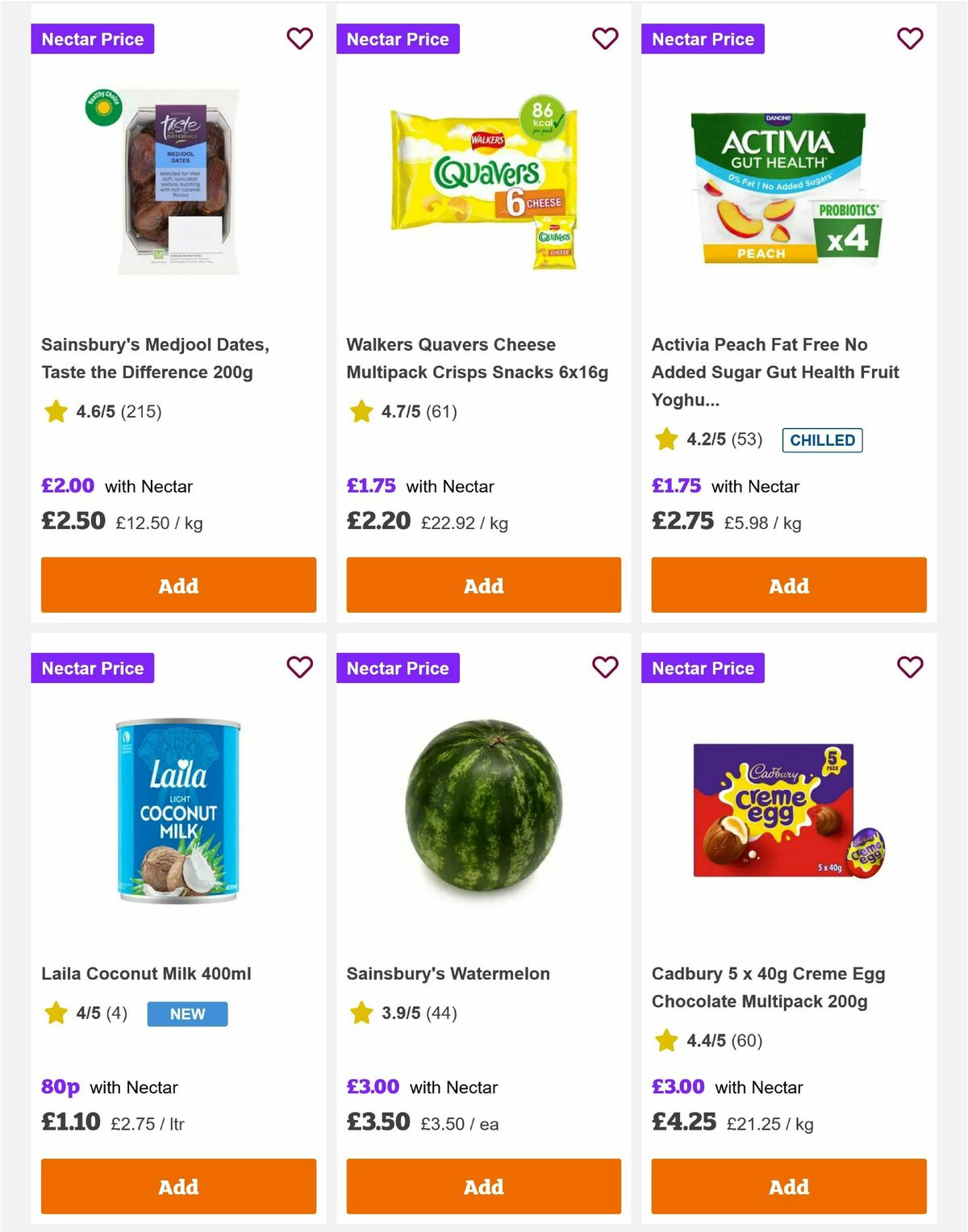Open the Nectar Price badge on Dates card

coord(92,39)
